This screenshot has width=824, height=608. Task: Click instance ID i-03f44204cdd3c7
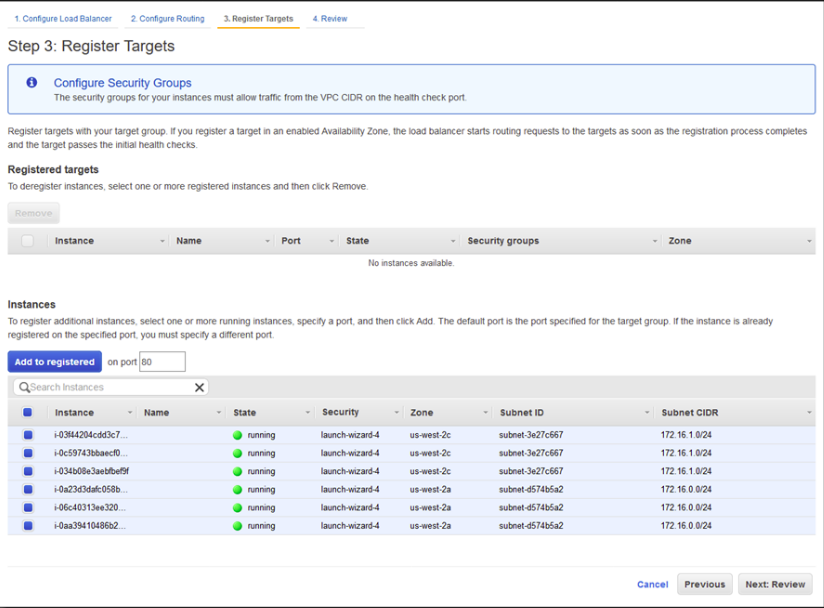pos(91,435)
